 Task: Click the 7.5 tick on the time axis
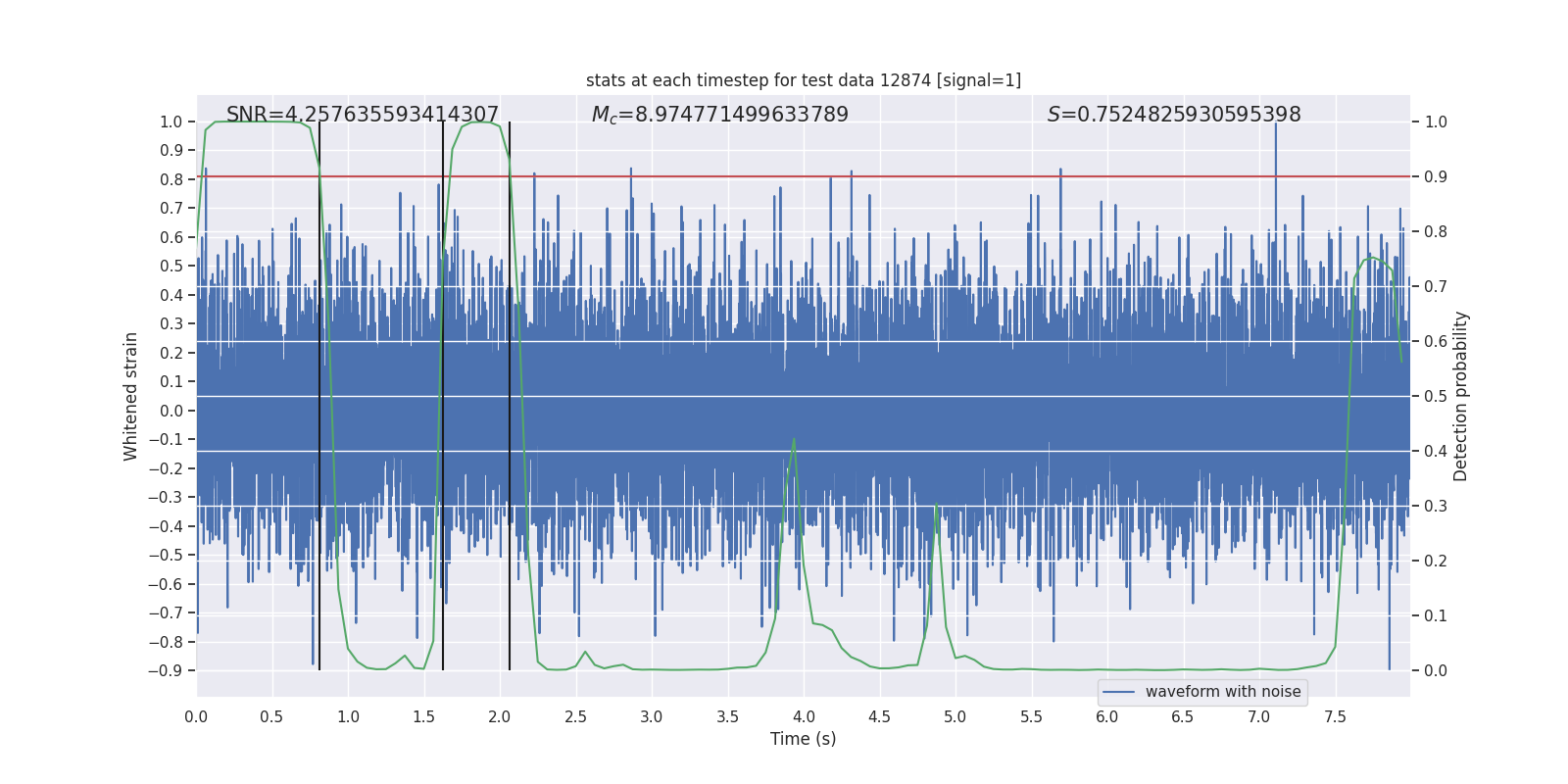coord(1335,716)
